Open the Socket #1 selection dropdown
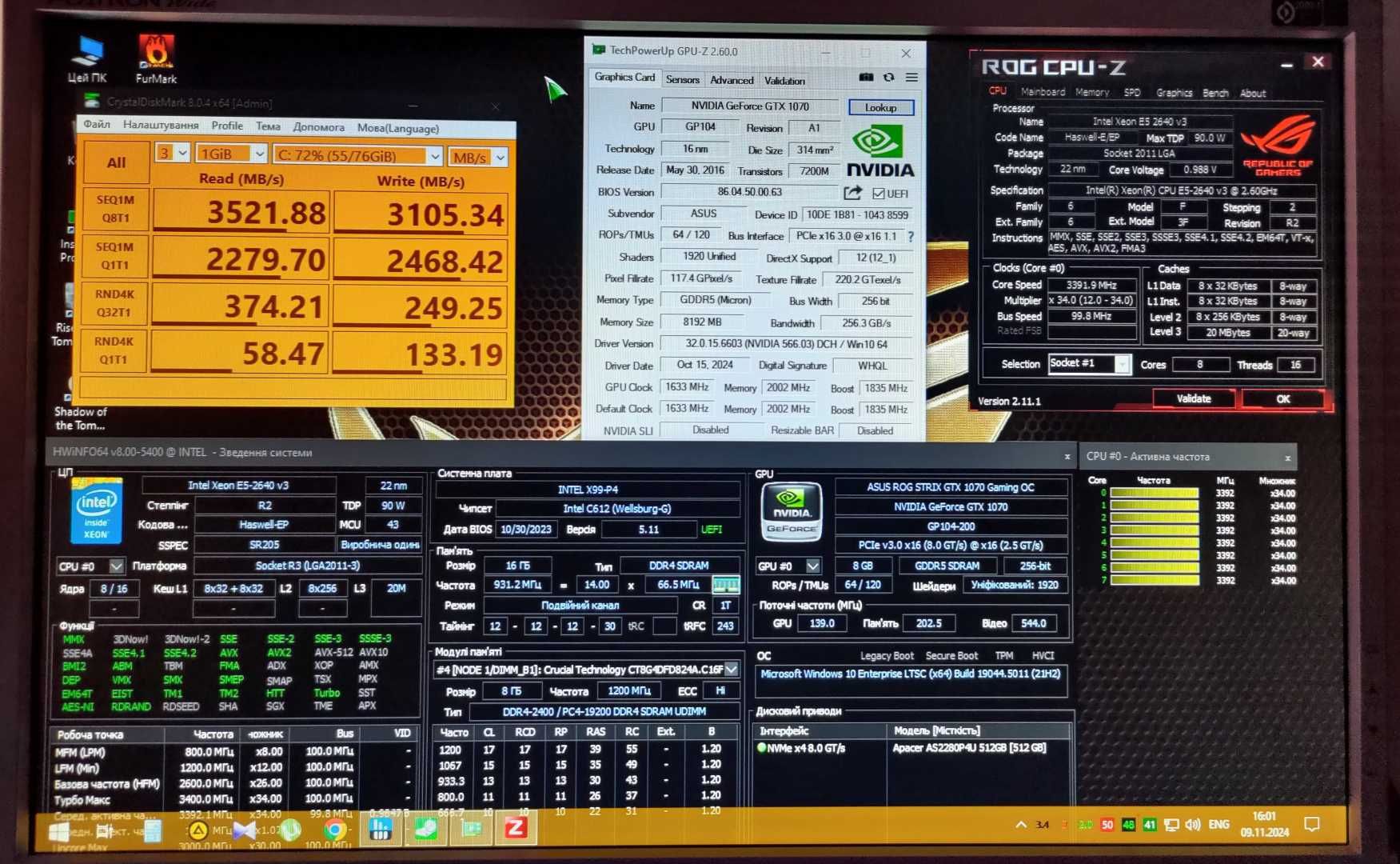The image size is (1400, 864). [x=1088, y=364]
